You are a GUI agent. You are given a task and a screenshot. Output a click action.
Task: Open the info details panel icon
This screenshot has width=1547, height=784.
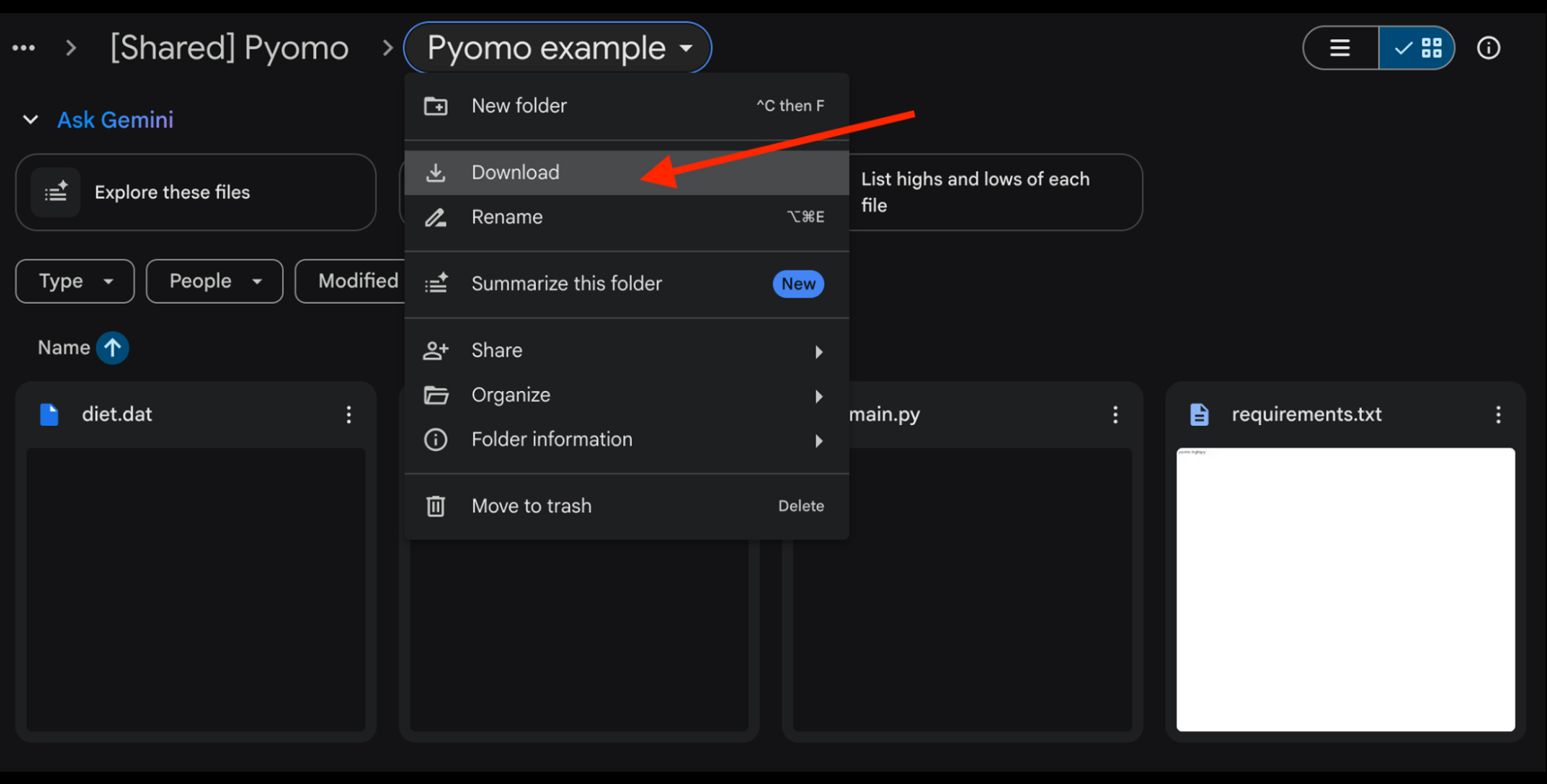pos(1487,48)
